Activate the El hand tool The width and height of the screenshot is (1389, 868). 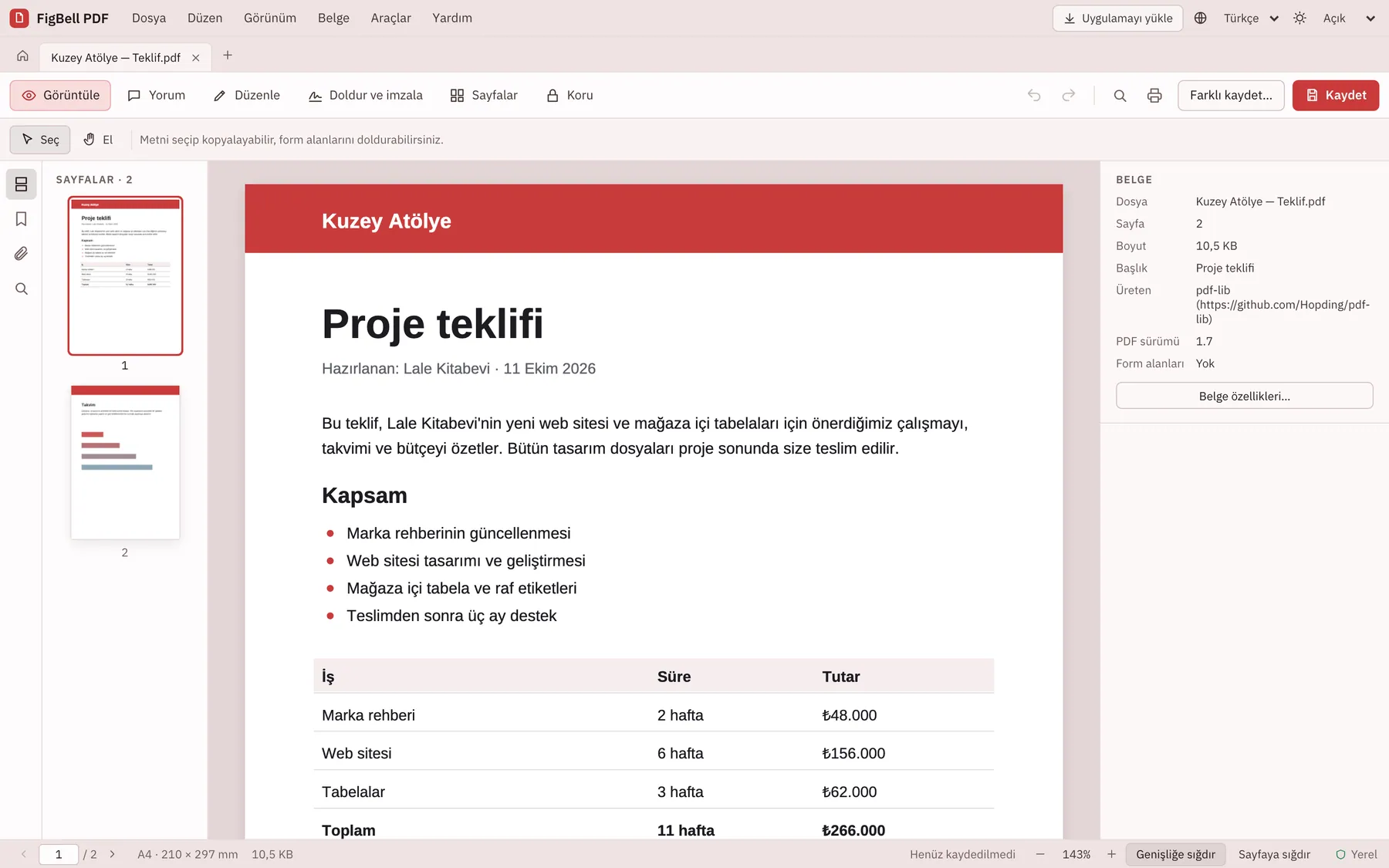pyautogui.click(x=98, y=140)
